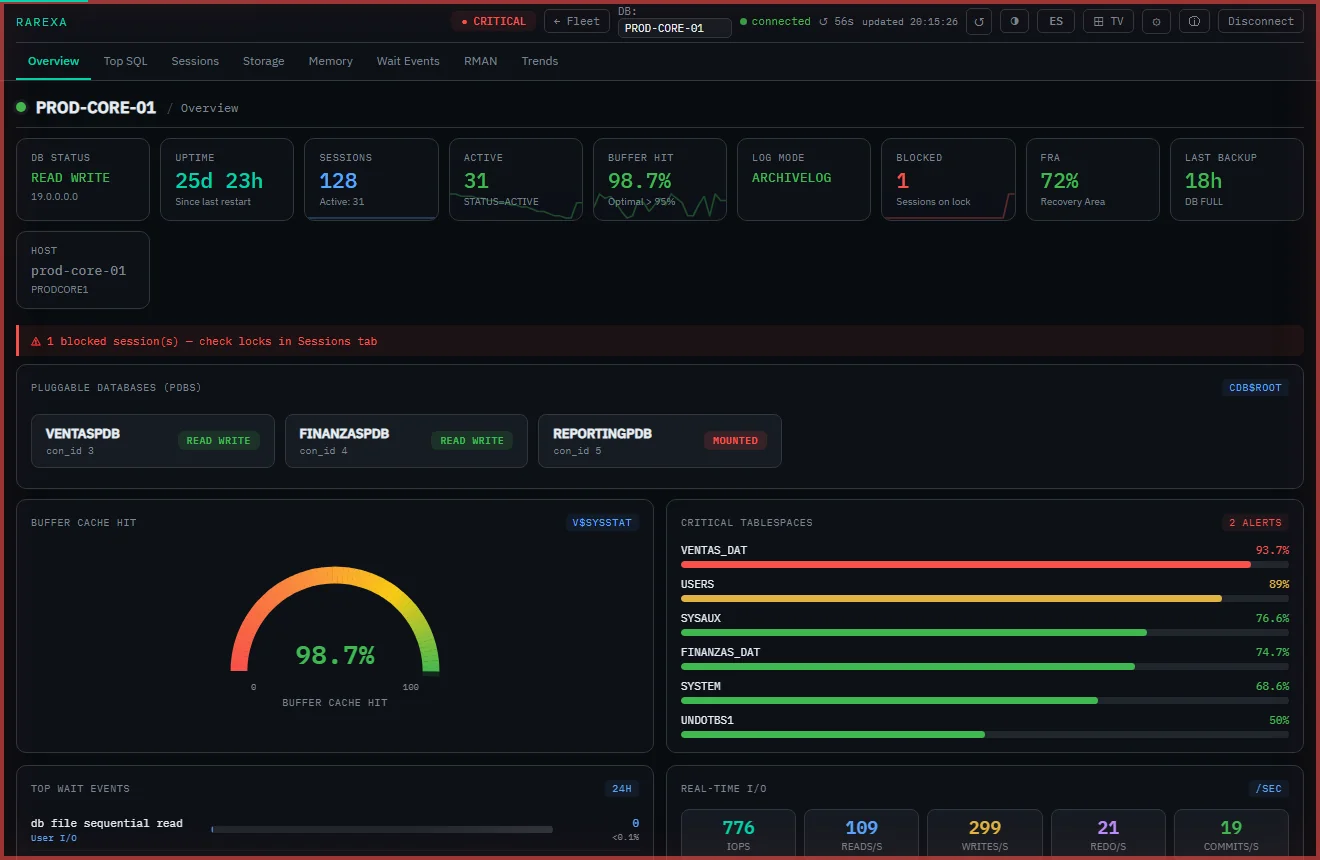This screenshot has height=860, width=1320.
Task: Click the 21 REDO/S tile
Action: [1108, 834]
